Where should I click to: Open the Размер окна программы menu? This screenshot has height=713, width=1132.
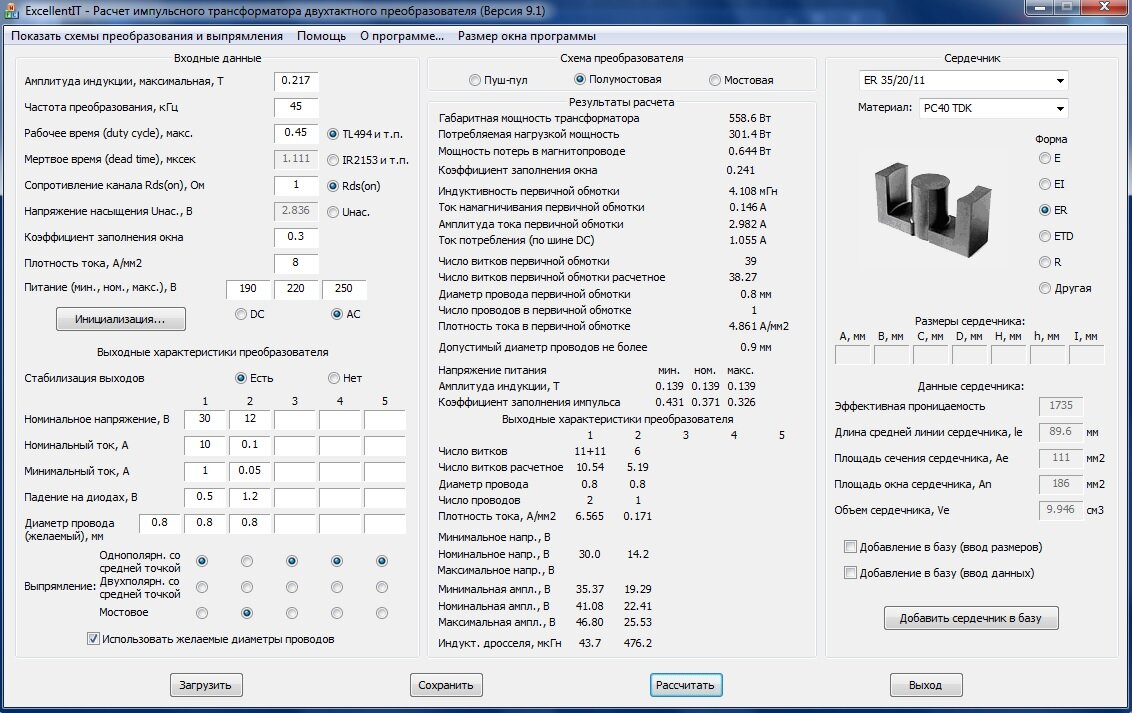point(527,36)
